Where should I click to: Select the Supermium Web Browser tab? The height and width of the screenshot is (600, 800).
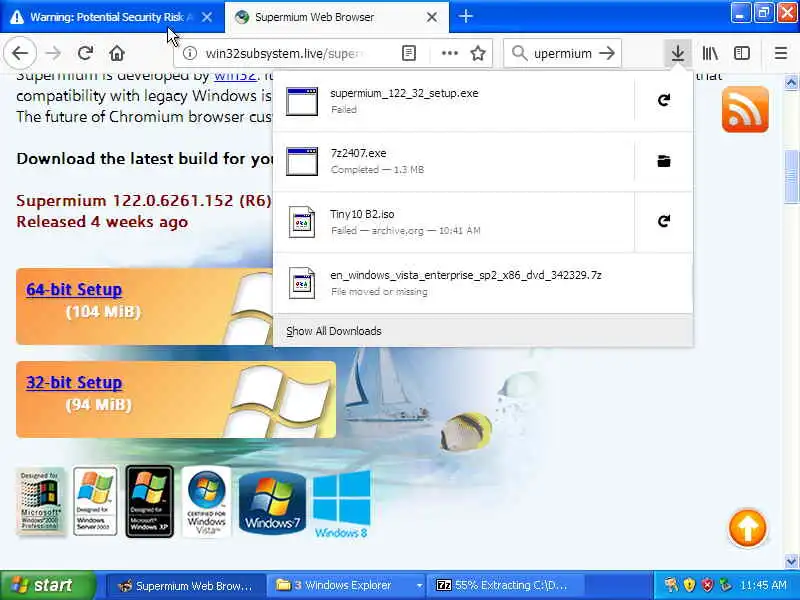coord(337,17)
